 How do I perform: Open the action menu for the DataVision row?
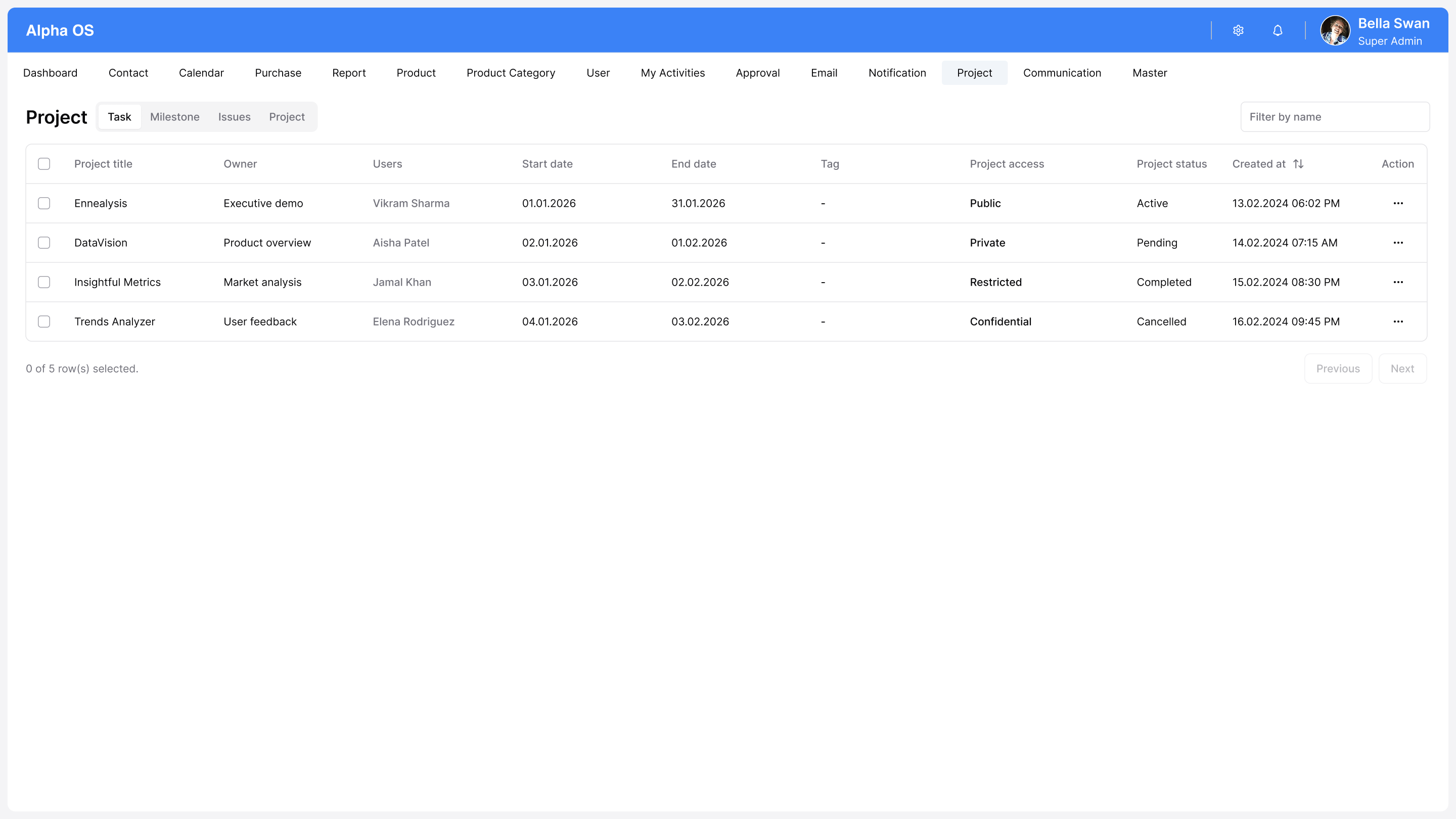pyautogui.click(x=1398, y=243)
